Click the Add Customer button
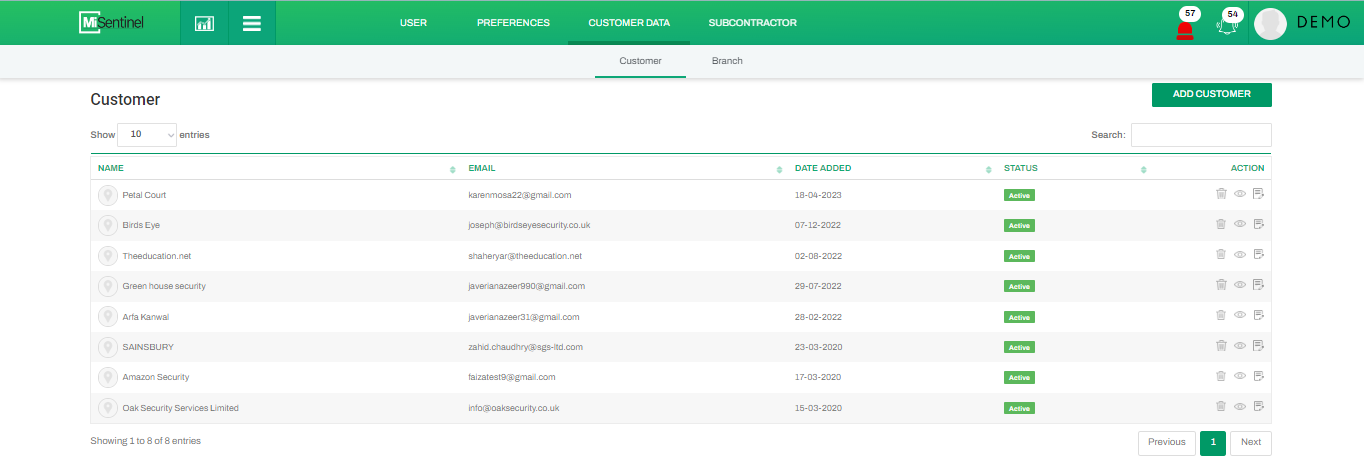 click(x=1211, y=94)
